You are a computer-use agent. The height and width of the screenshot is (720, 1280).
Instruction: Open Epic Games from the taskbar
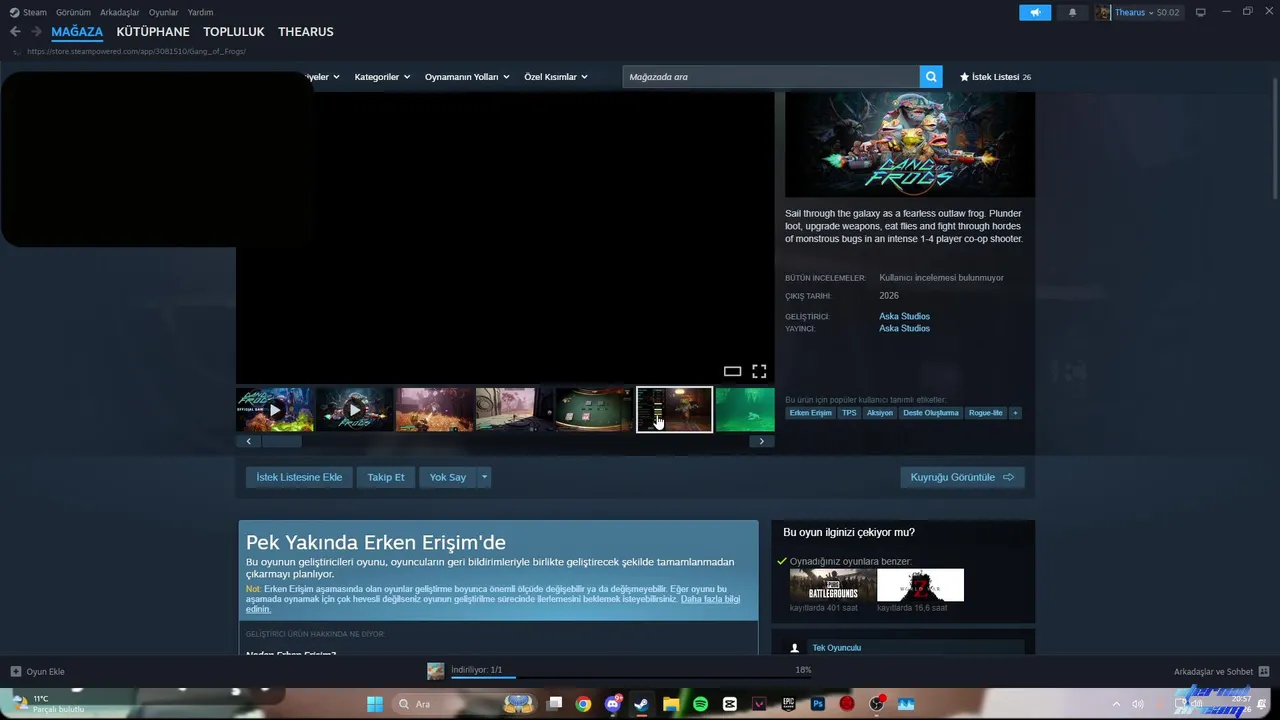tap(788, 704)
